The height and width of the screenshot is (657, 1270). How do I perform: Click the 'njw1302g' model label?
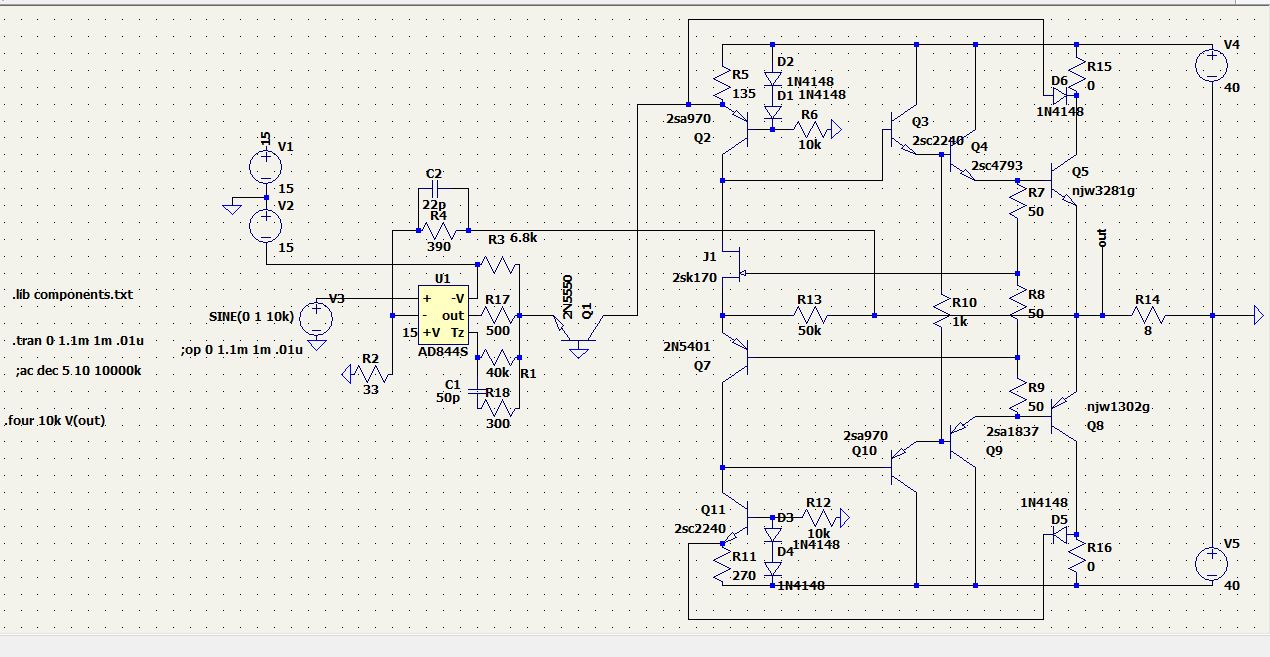coord(1120,407)
